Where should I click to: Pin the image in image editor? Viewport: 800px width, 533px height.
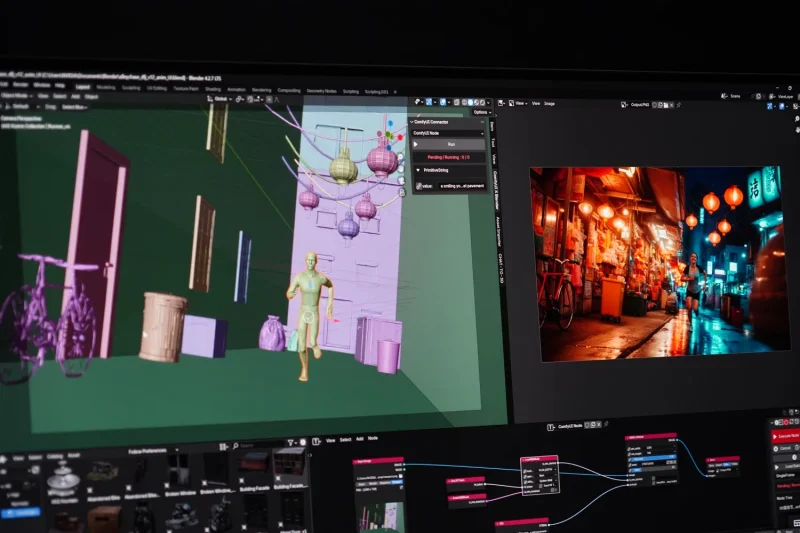[x=679, y=105]
